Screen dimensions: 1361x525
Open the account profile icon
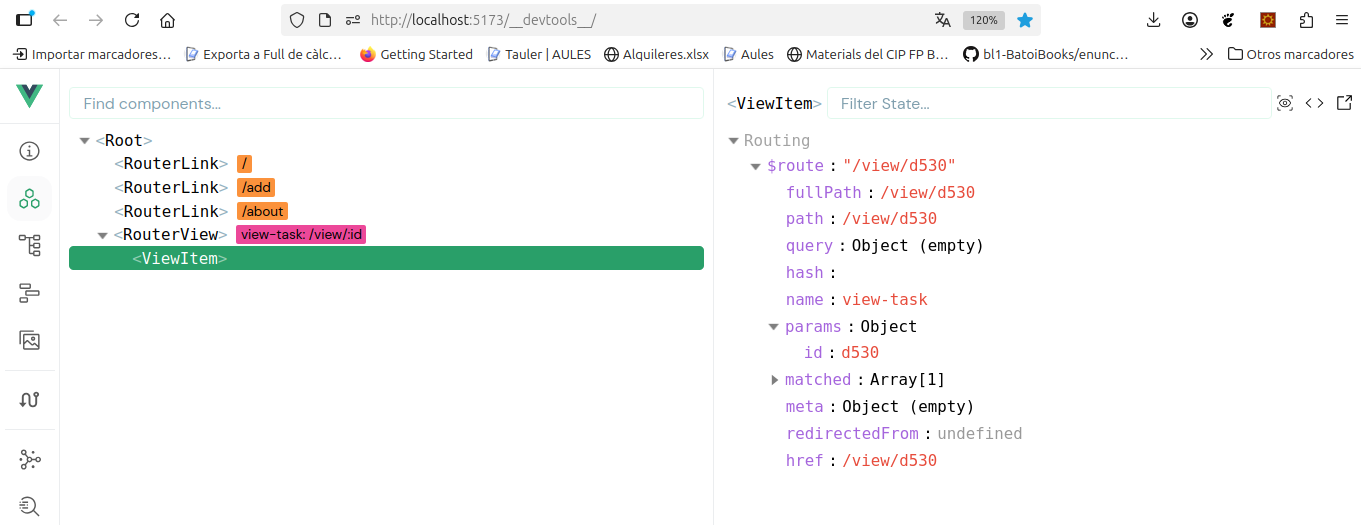tap(1189, 20)
